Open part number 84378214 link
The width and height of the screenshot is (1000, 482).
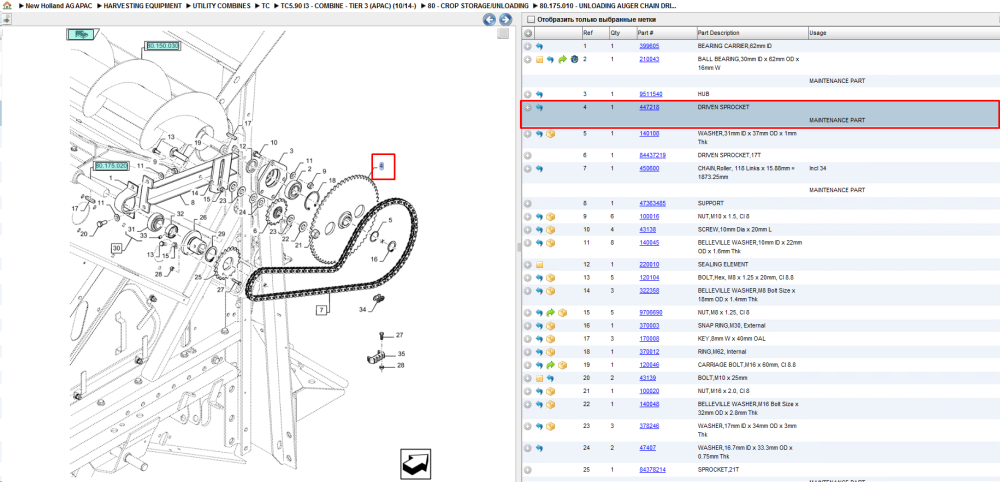[652, 469]
